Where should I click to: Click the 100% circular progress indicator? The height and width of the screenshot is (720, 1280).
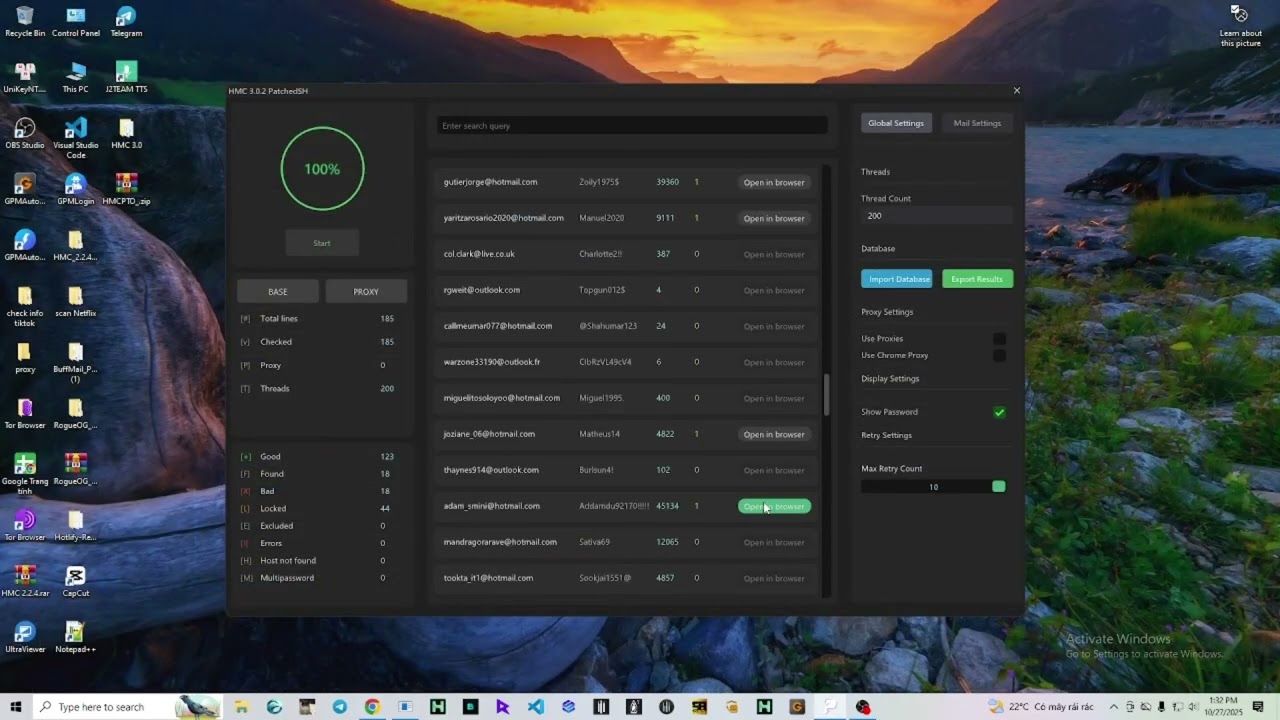pyautogui.click(x=322, y=169)
